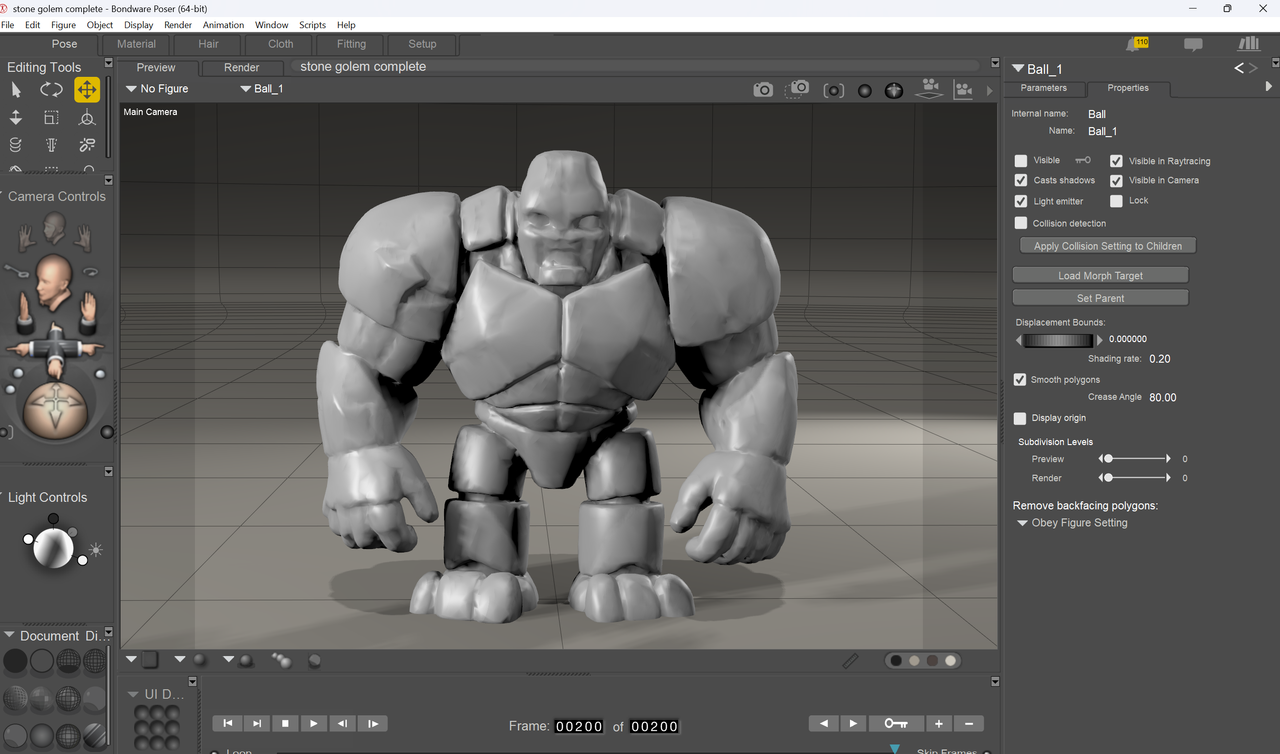The image size is (1280, 754).
Task: Toggle the Light emitter checkbox
Action: coord(1021,201)
